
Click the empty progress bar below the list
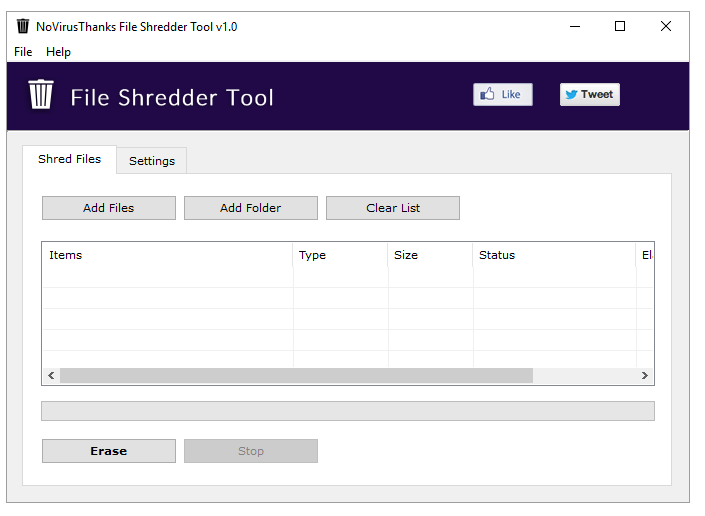[348, 411]
